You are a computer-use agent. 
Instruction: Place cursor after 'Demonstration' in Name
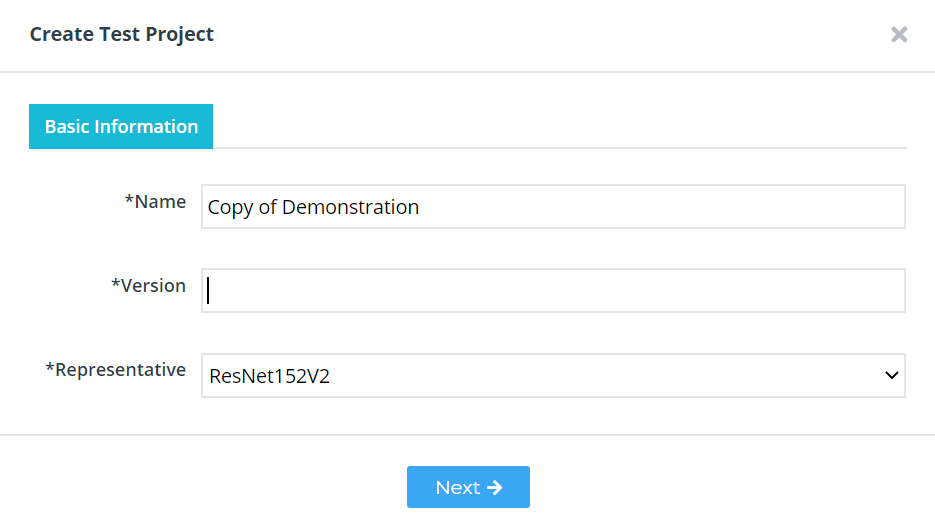coord(422,208)
